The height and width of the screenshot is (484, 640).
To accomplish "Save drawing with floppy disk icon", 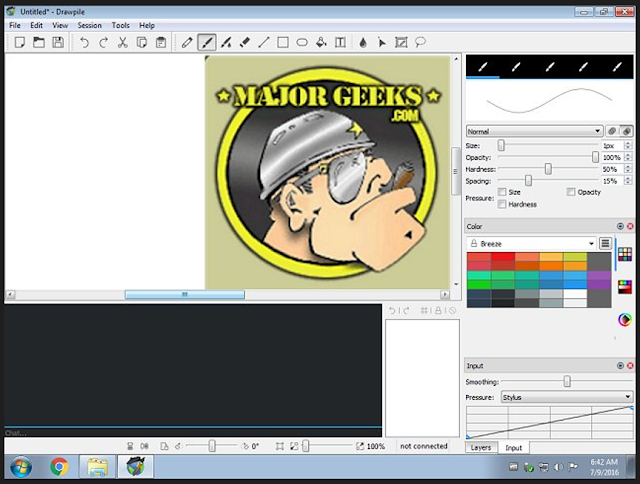I will [x=58, y=42].
